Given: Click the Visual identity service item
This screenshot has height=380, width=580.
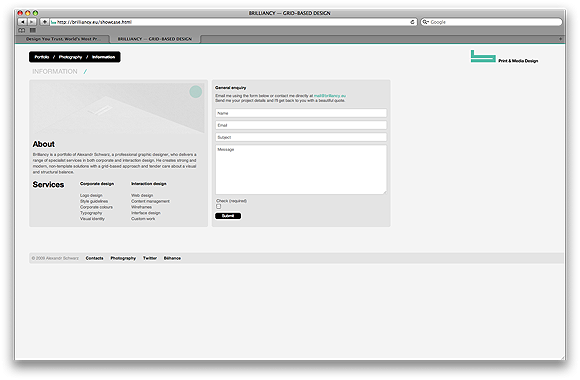Looking at the screenshot, I should [92, 219].
